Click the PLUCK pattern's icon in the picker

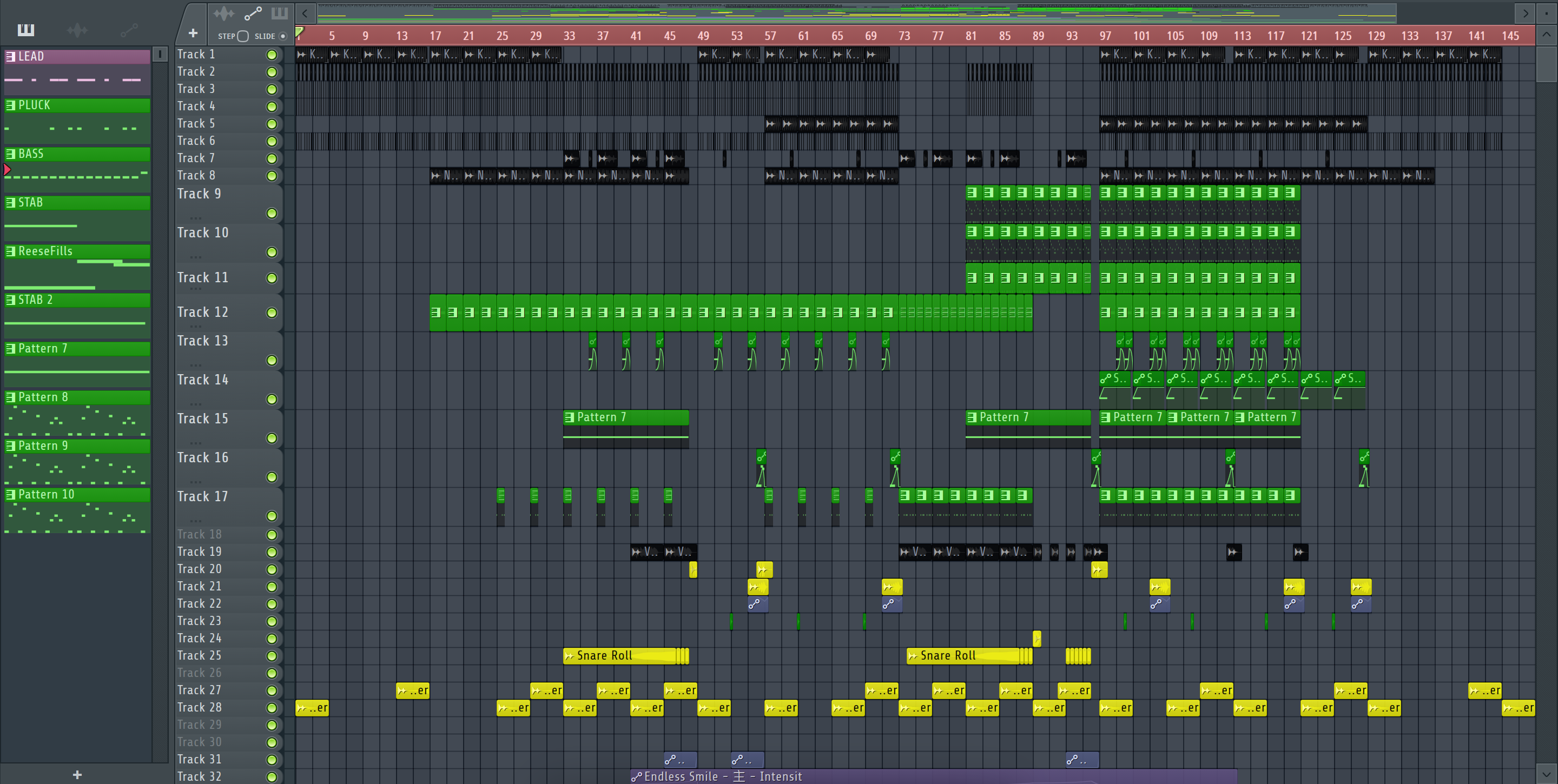[x=10, y=105]
